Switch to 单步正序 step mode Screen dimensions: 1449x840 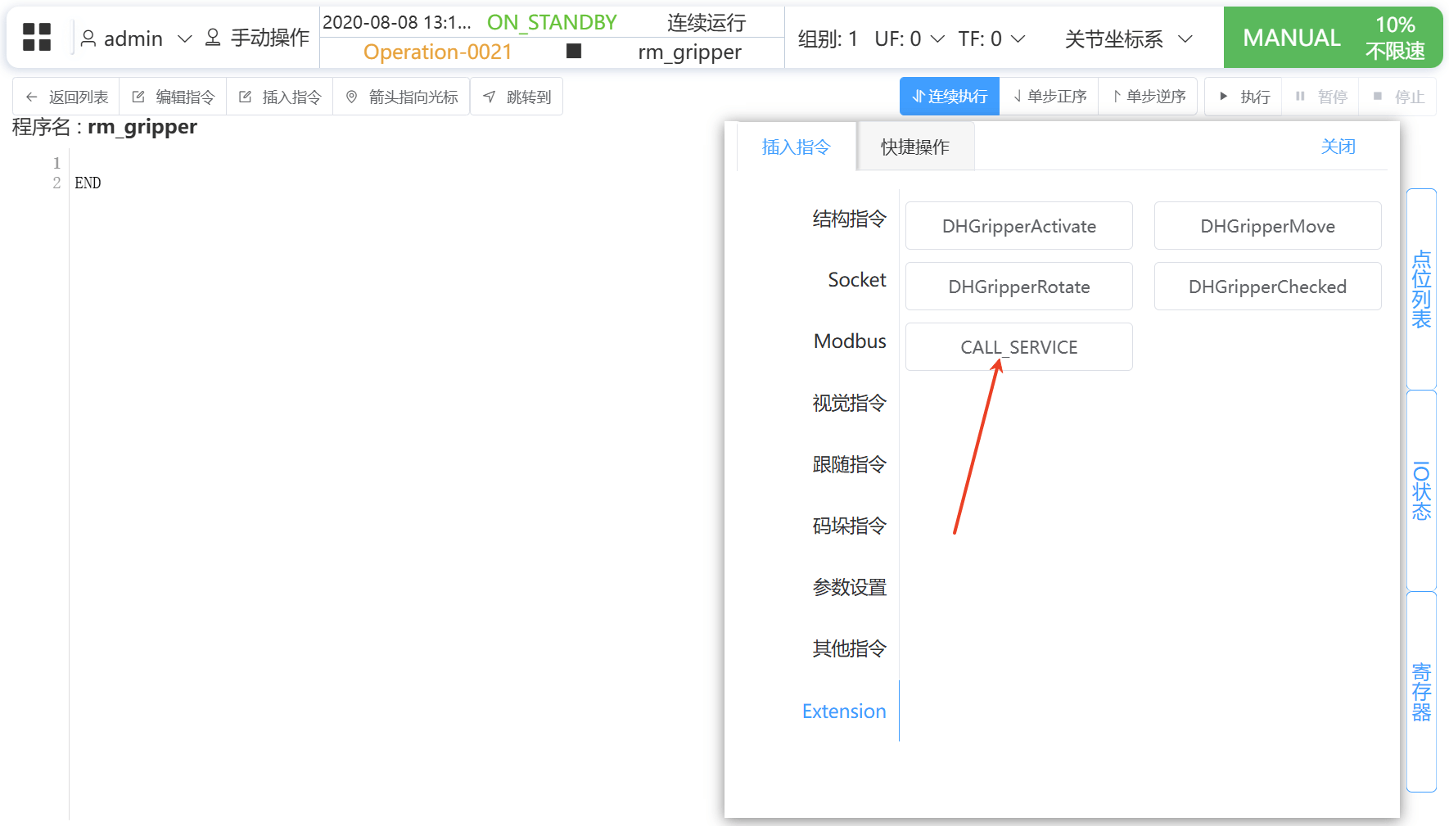tap(1050, 97)
